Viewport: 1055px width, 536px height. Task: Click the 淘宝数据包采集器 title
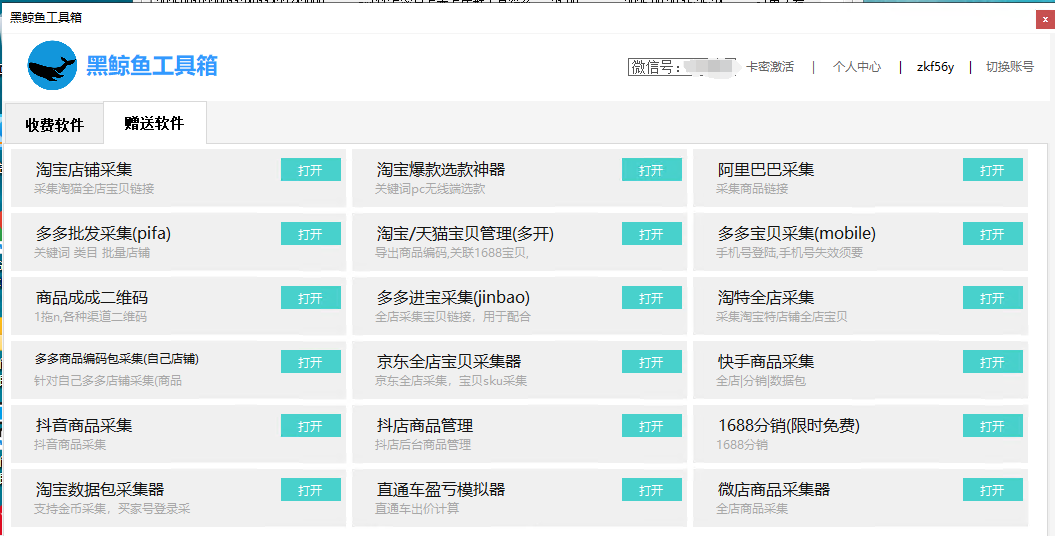pyautogui.click(x=100, y=489)
